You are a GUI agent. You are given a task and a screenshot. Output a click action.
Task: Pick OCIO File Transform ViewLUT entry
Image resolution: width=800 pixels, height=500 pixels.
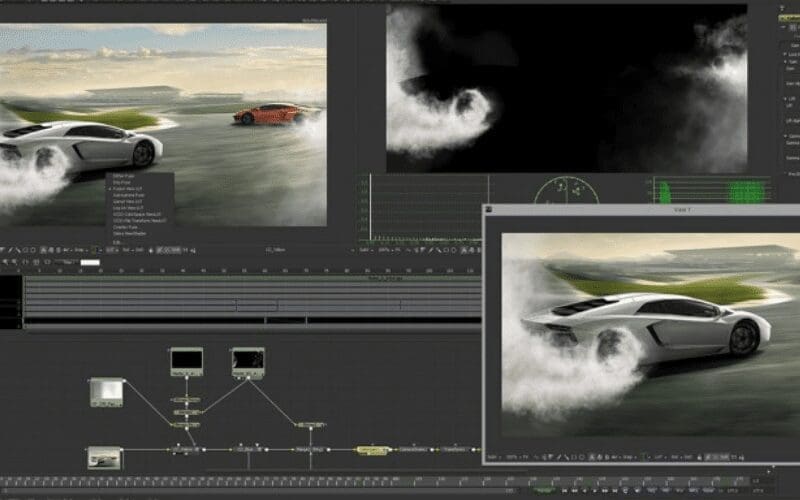click(x=140, y=220)
